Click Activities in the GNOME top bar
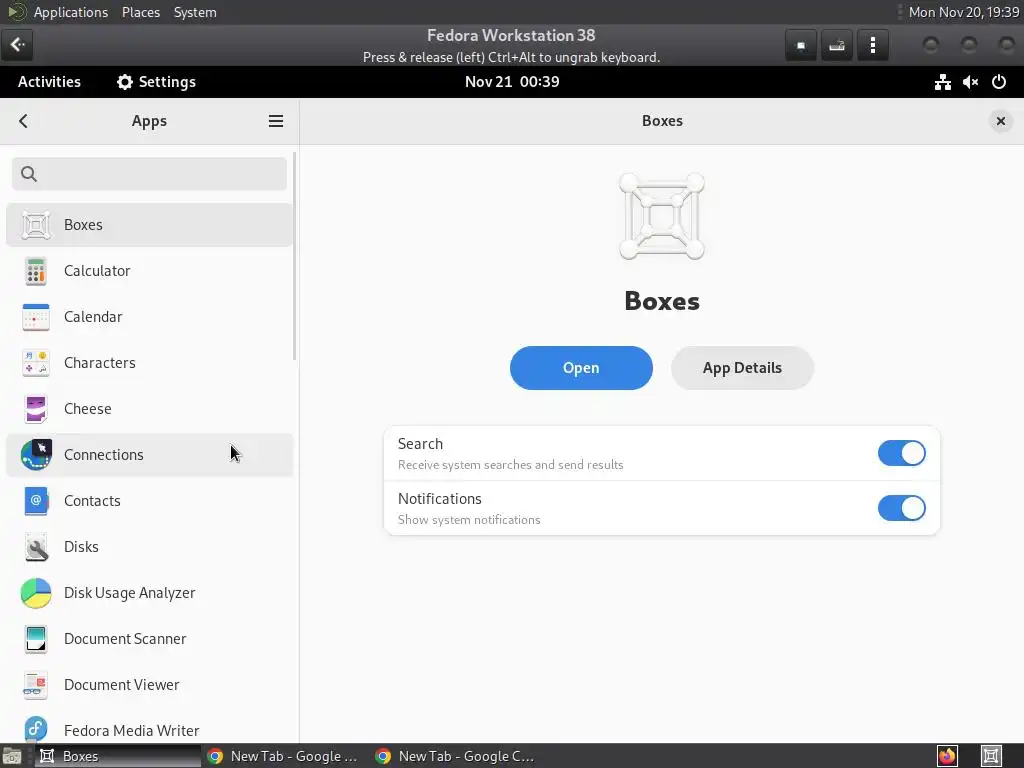 click(49, 82)
